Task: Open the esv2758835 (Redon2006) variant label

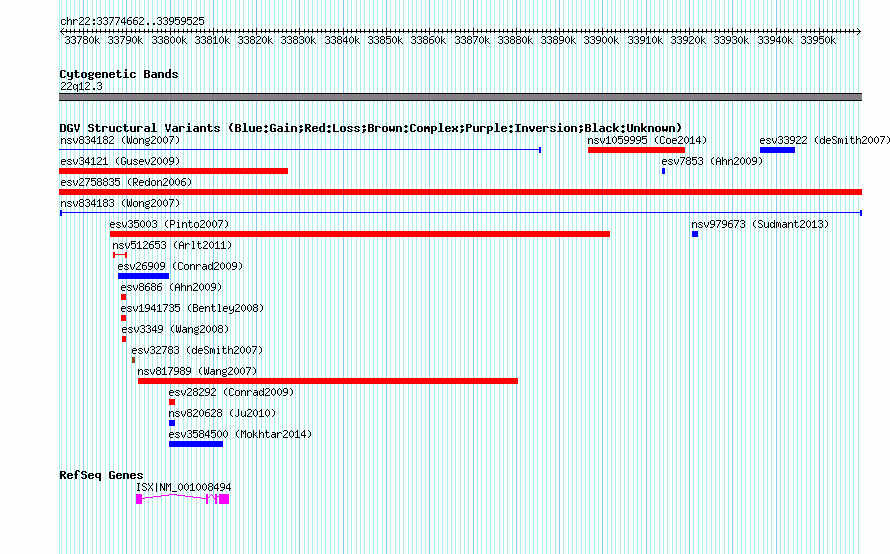Action: [x=126, y=182]
